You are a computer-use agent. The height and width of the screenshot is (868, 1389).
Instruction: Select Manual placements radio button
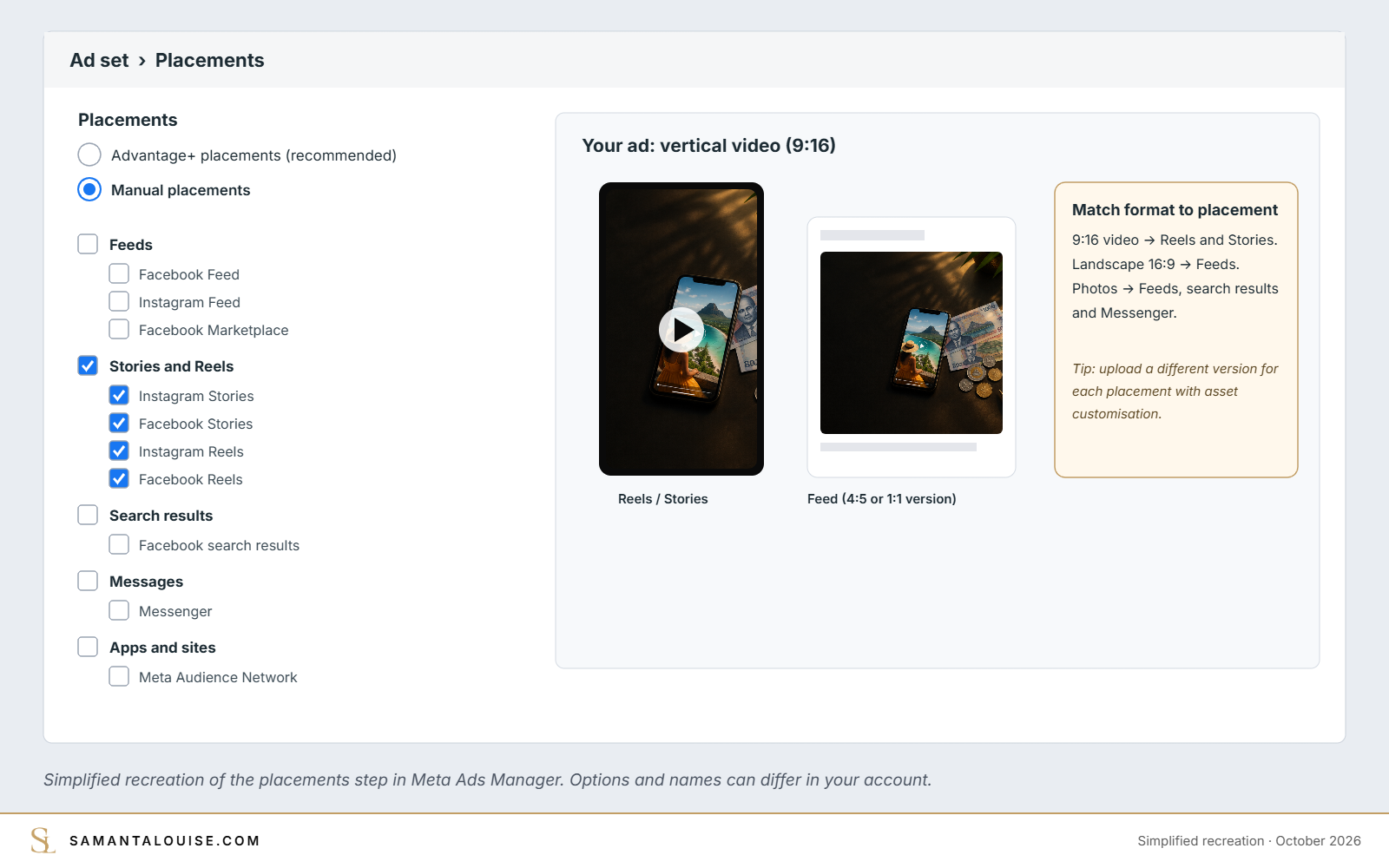point(89,189)
